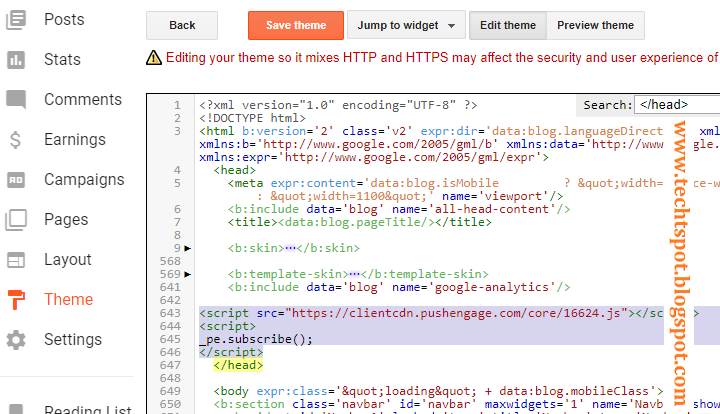Click the opening <head> tag line

pos(234,171)
